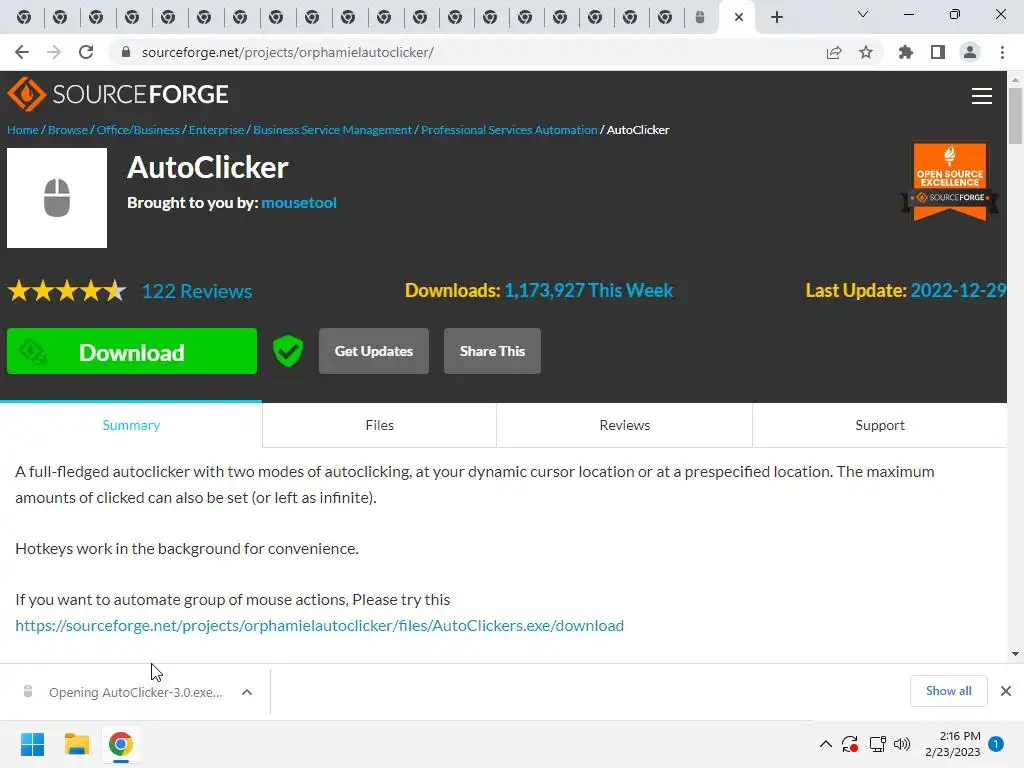Open the notification badge icon
The height and width of the screenshot is (768, 1024).
tap(996, 744)
